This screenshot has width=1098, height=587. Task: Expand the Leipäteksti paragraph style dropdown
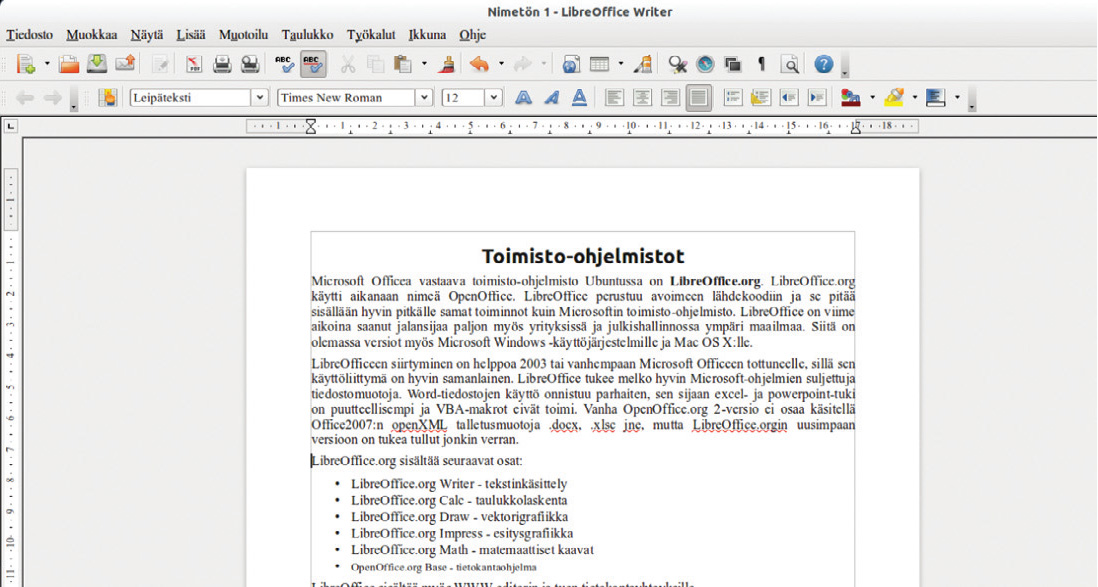(259, 97)
